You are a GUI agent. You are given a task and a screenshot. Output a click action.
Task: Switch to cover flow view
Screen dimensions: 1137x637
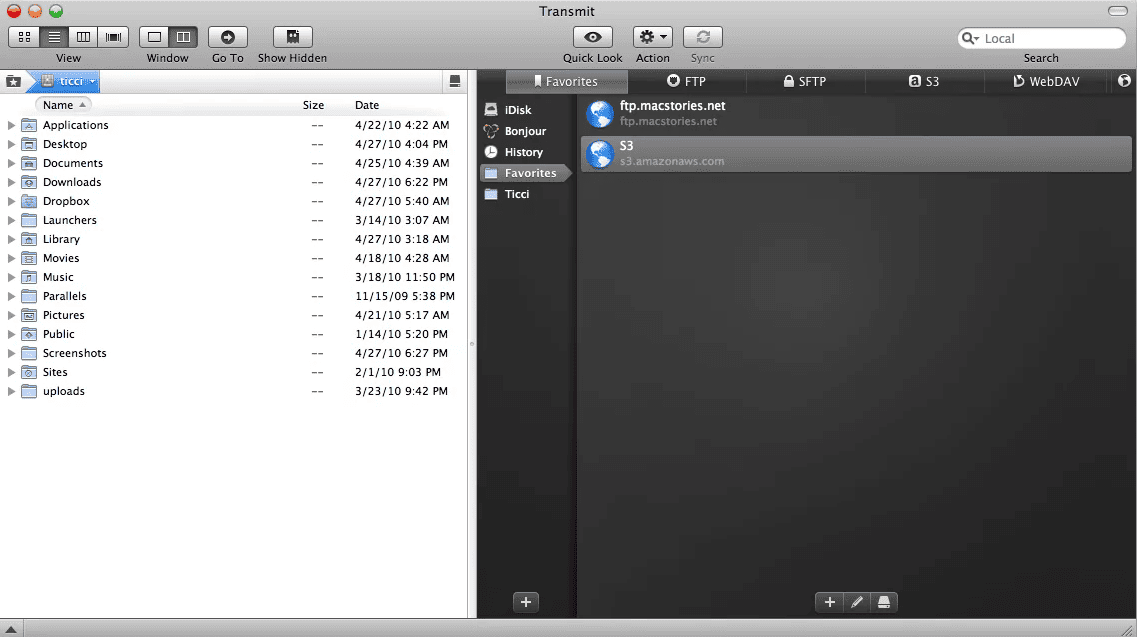(x=114, y=37)
